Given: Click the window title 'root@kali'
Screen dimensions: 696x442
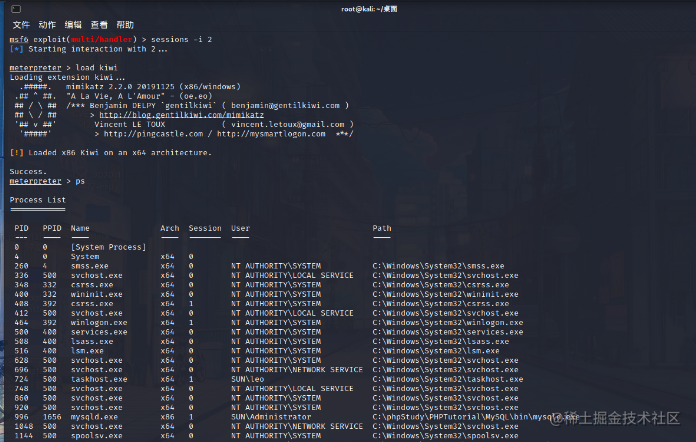Looking at the screenshot, I should (x=369, y=9).
